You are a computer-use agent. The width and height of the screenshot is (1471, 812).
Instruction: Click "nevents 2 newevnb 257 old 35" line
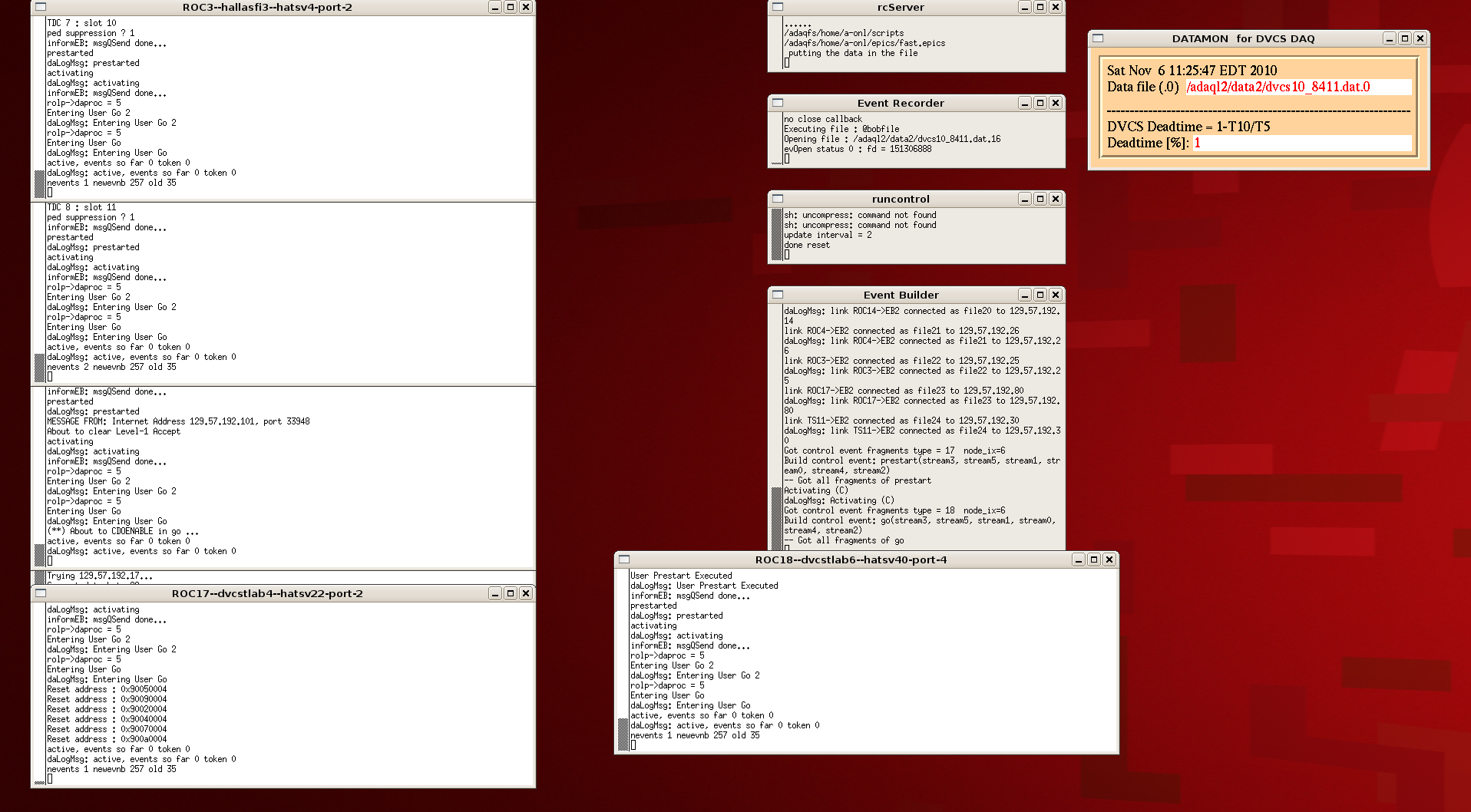coord(111,367)
